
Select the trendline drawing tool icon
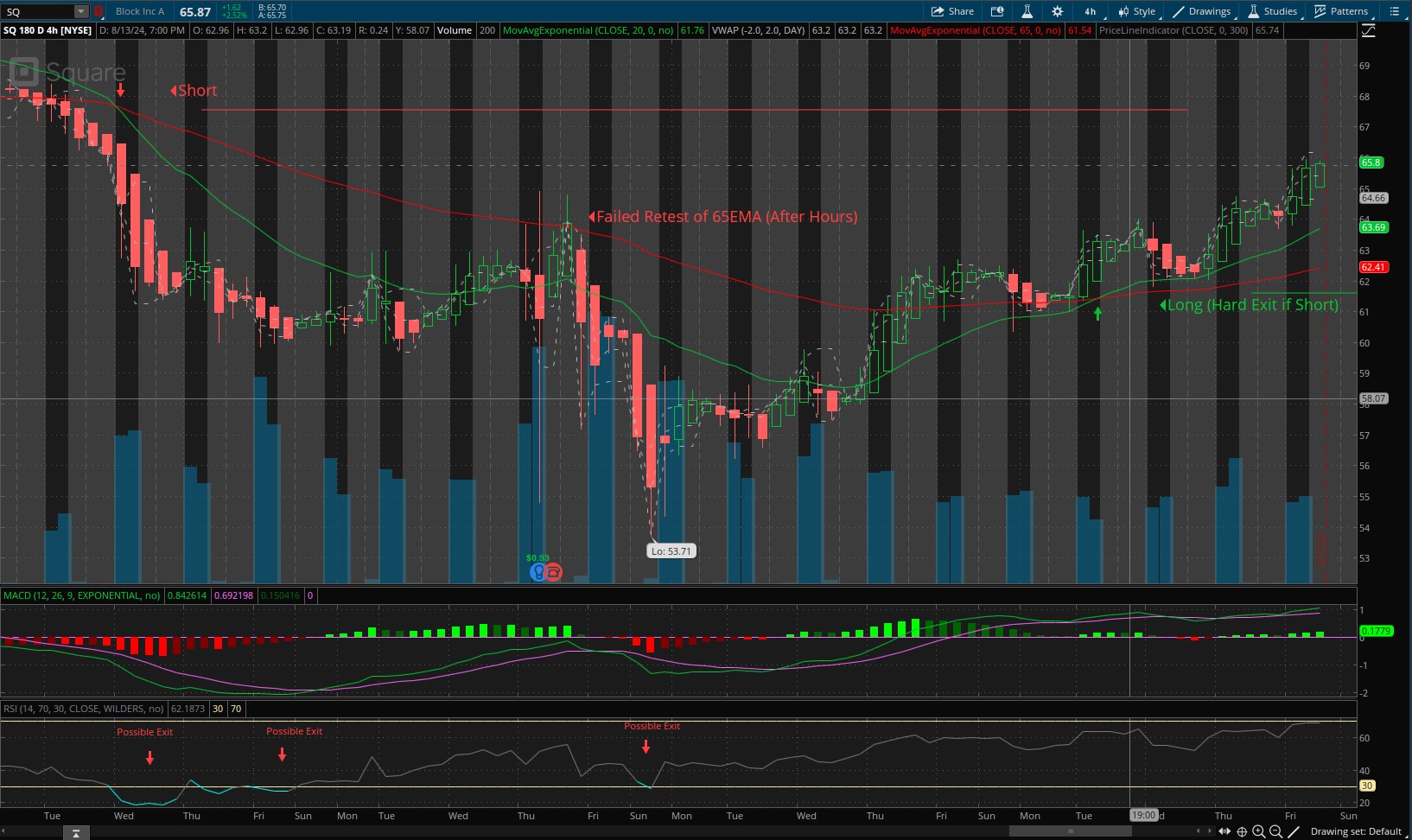[1294, 831]
